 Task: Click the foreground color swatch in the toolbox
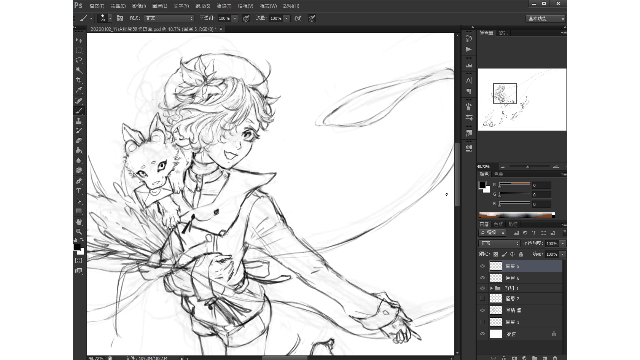77,247
